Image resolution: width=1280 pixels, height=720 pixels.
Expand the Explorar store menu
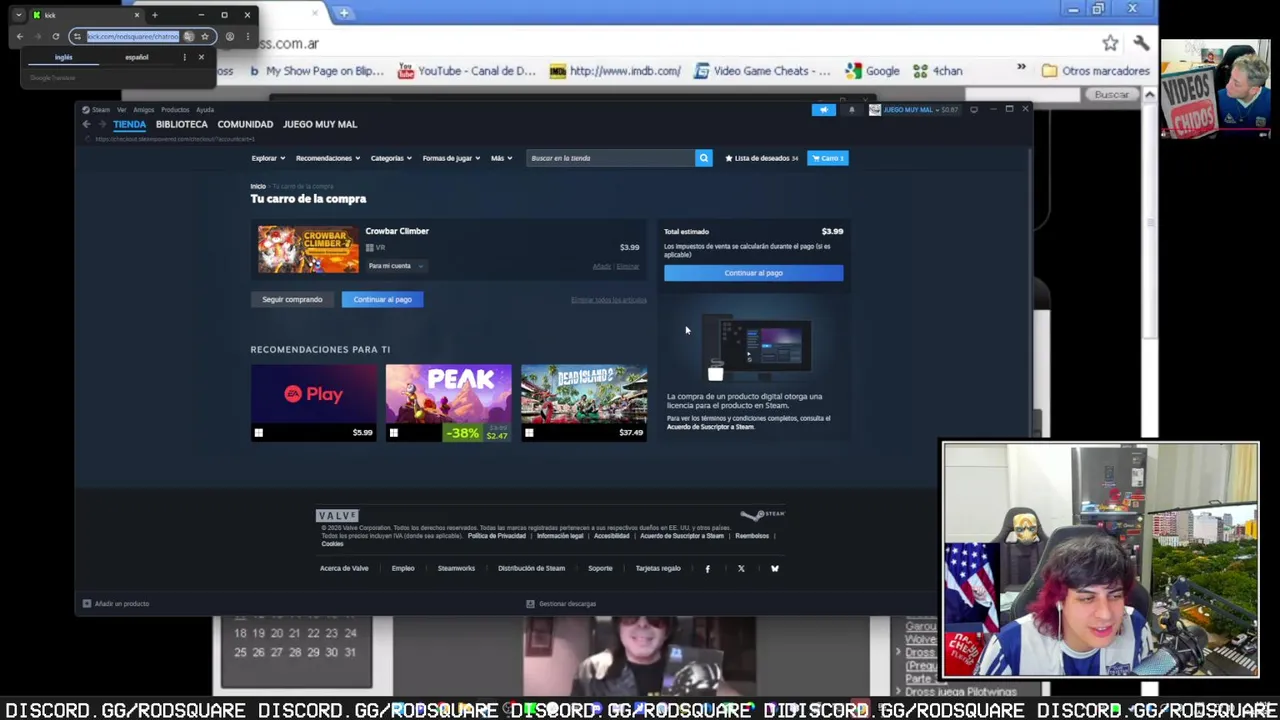click(268, 158)
